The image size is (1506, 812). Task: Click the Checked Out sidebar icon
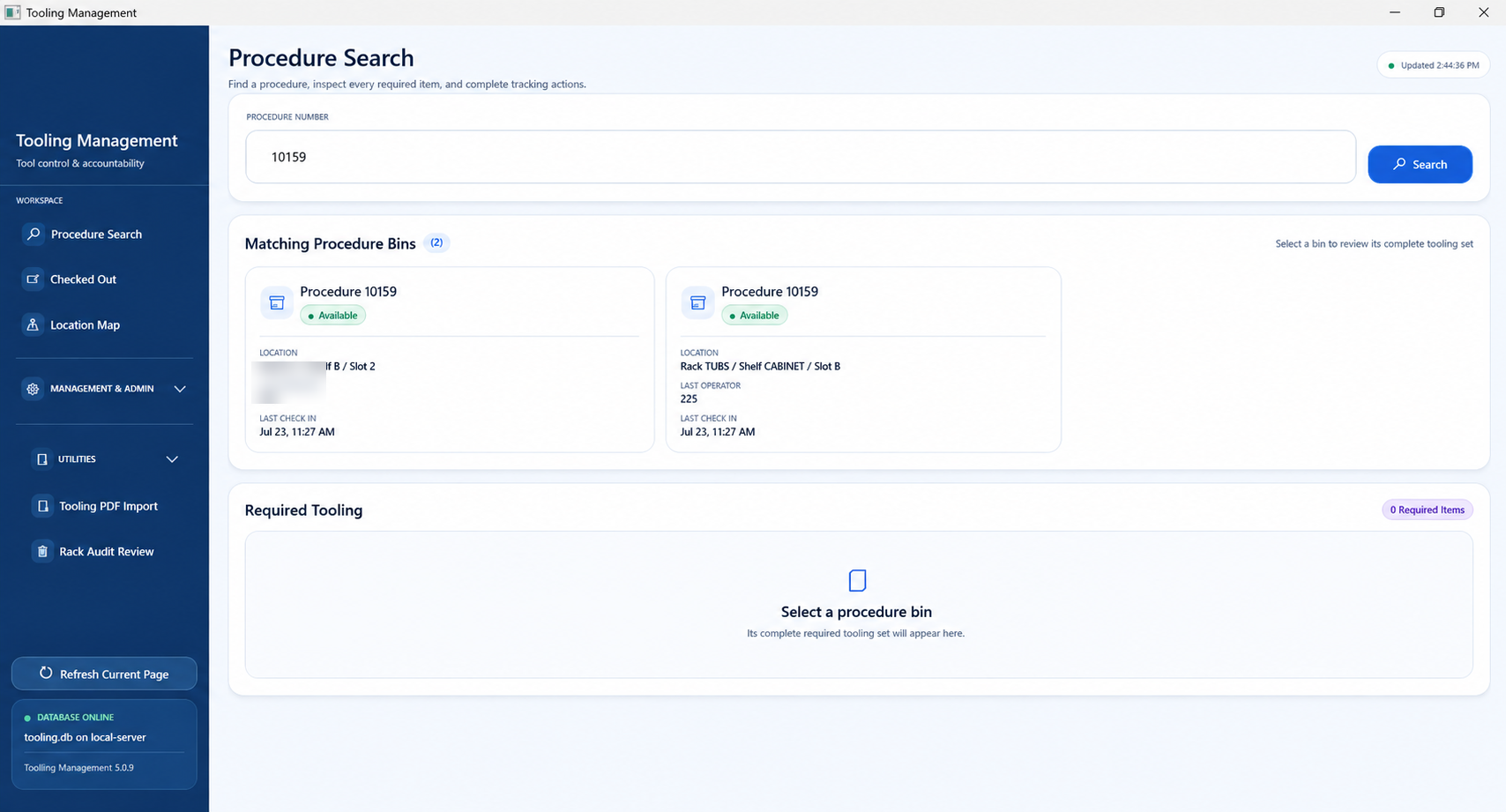[33, 279]
